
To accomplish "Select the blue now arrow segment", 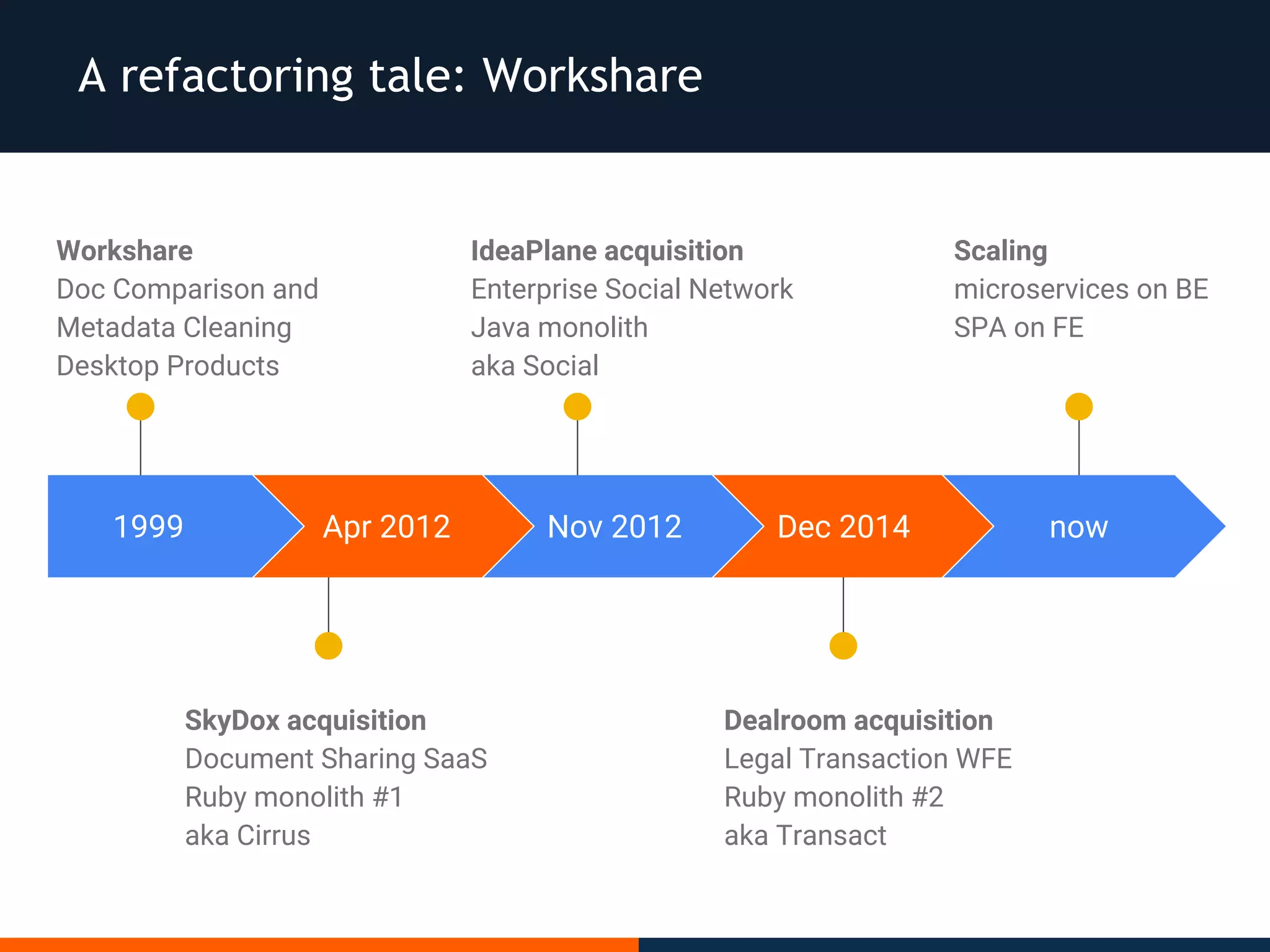I will point(1079,526).
